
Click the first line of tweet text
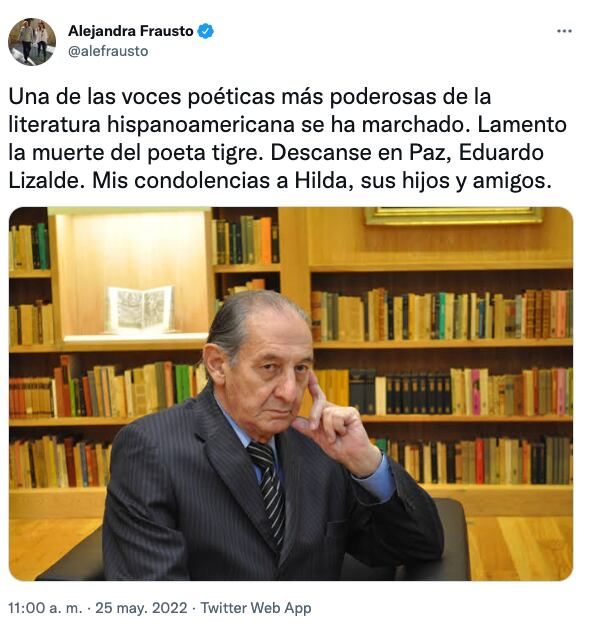[250, 97]
